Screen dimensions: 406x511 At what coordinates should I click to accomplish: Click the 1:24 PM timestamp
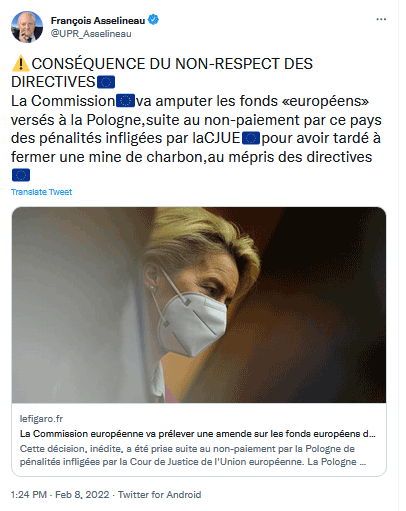point(29,494)
